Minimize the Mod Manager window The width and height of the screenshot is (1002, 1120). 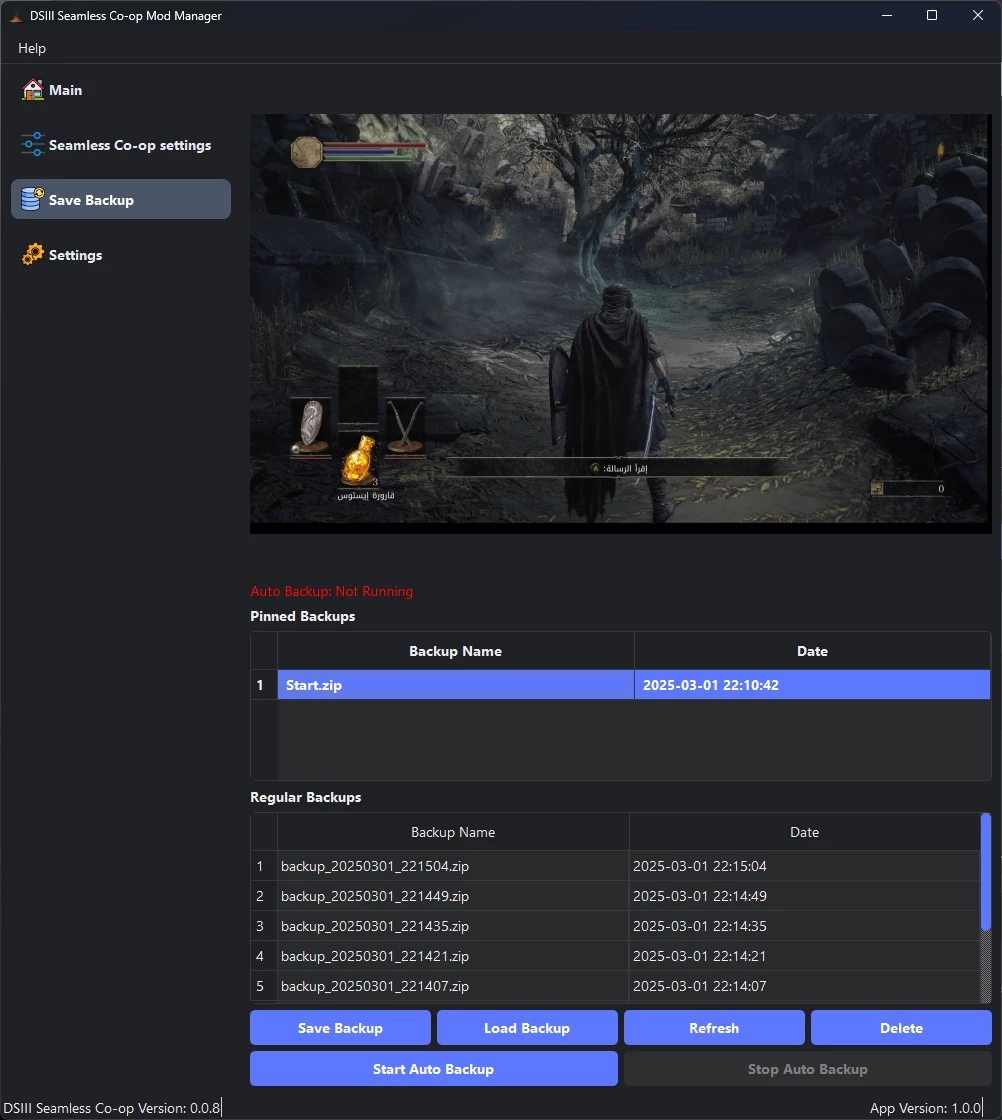[887, 16]
